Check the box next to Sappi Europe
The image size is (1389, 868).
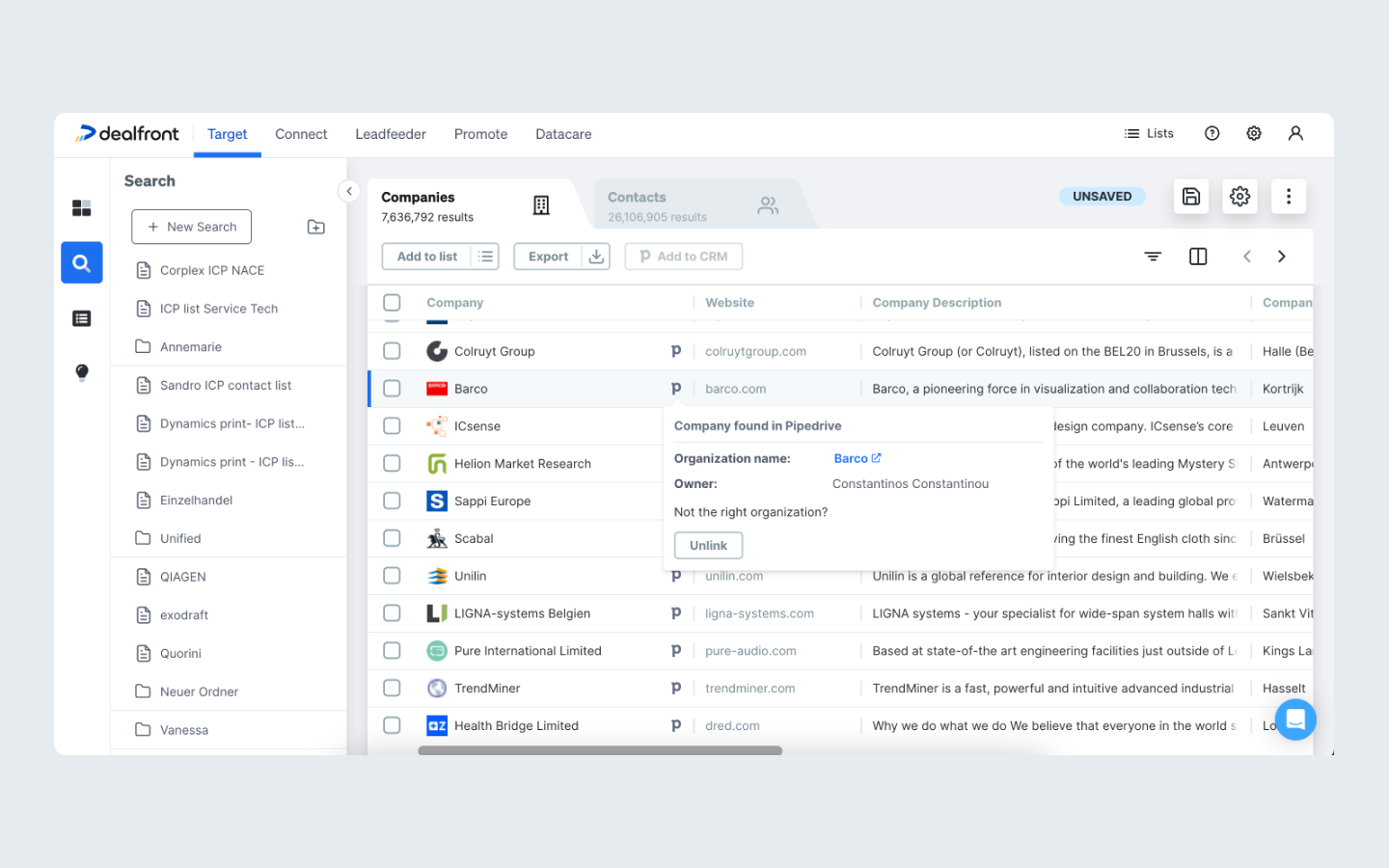(x=392, y=501)
